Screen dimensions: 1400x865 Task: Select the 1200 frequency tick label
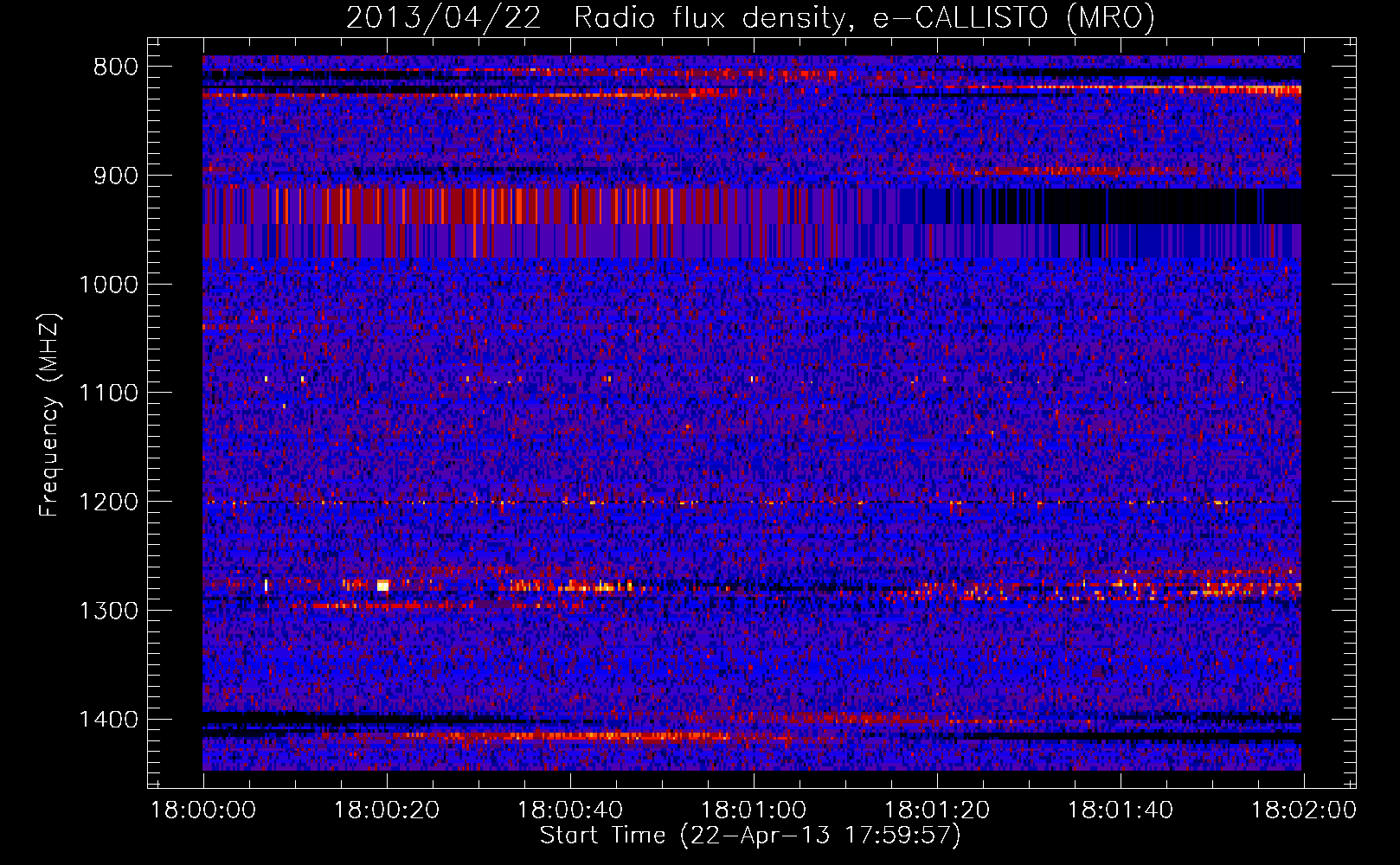pos(108,503)
